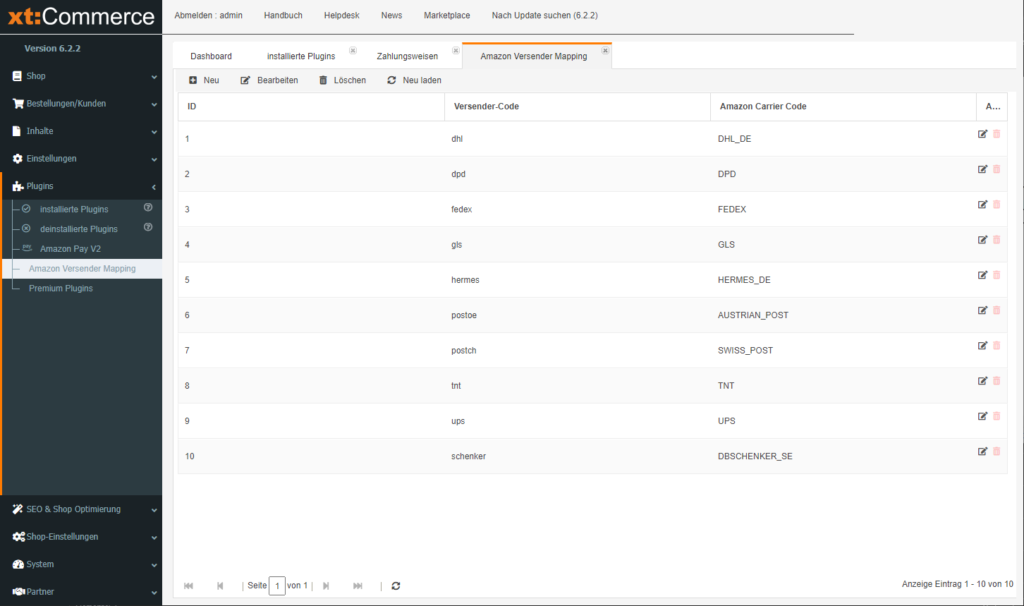Click the help icon beside installierte Plugins

coord(148,208)
